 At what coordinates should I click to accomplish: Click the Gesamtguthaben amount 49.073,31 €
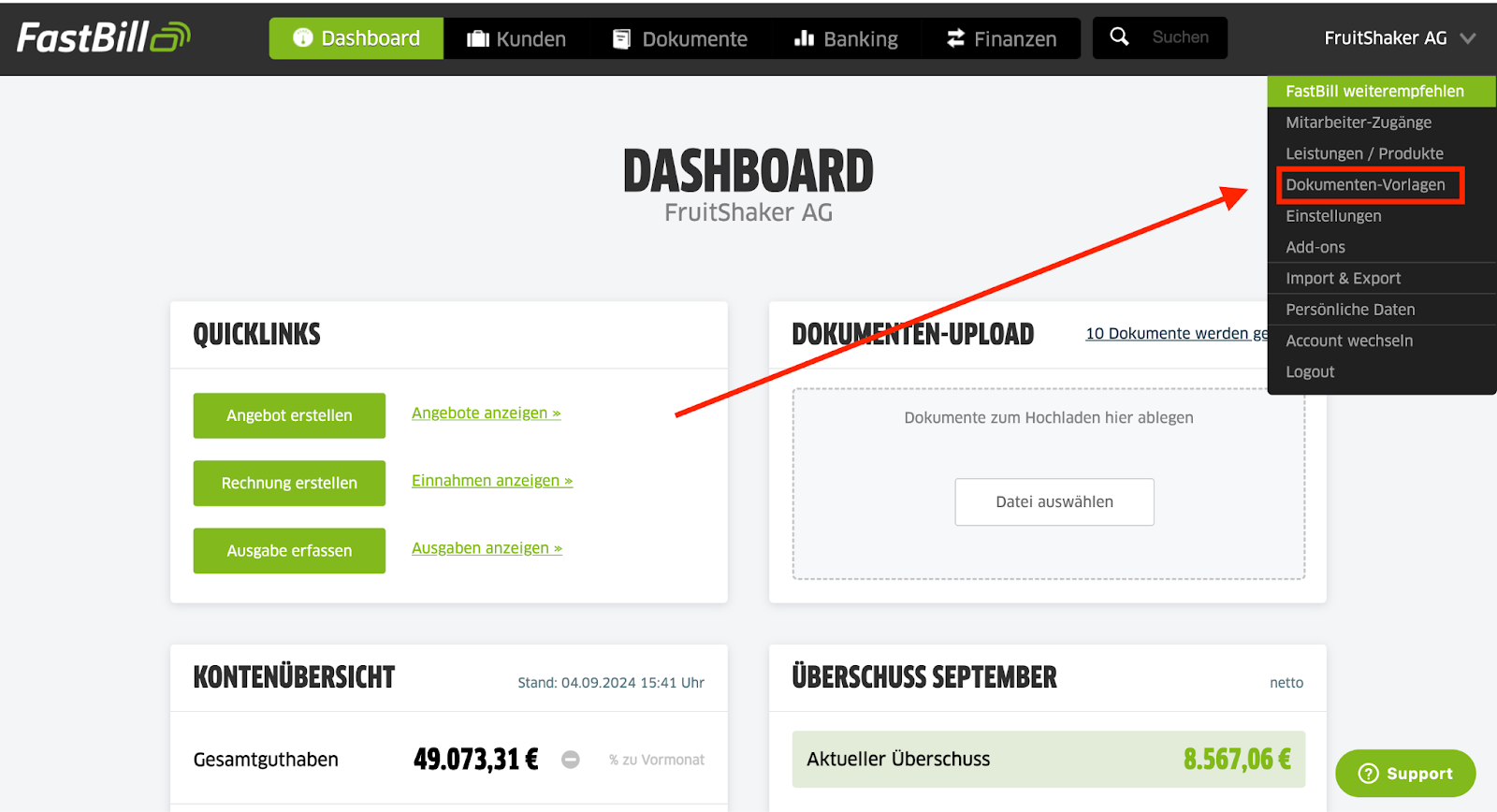[x=476, y=759]
